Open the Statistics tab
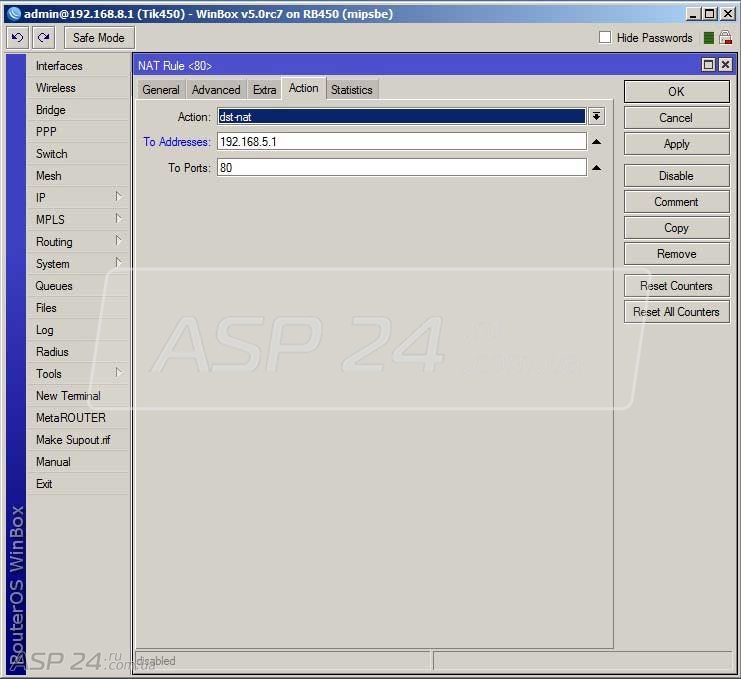This screenshot has height=679, width=741. point(352,90)
